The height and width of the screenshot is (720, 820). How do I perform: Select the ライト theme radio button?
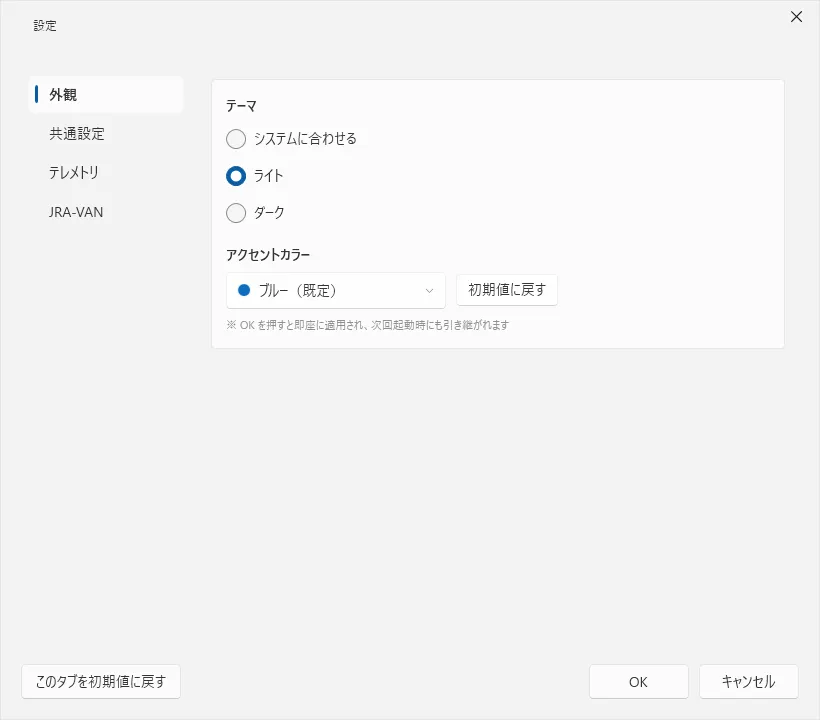tap(236, 176)
